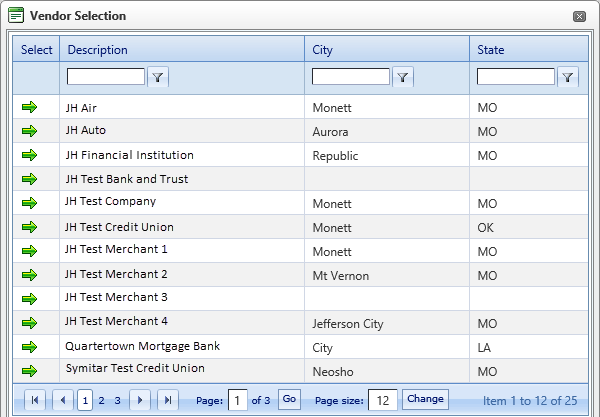Open page 1 in pager
This screenshot has width=600, height=417.
pyautogui.click(x=85, y=401)
